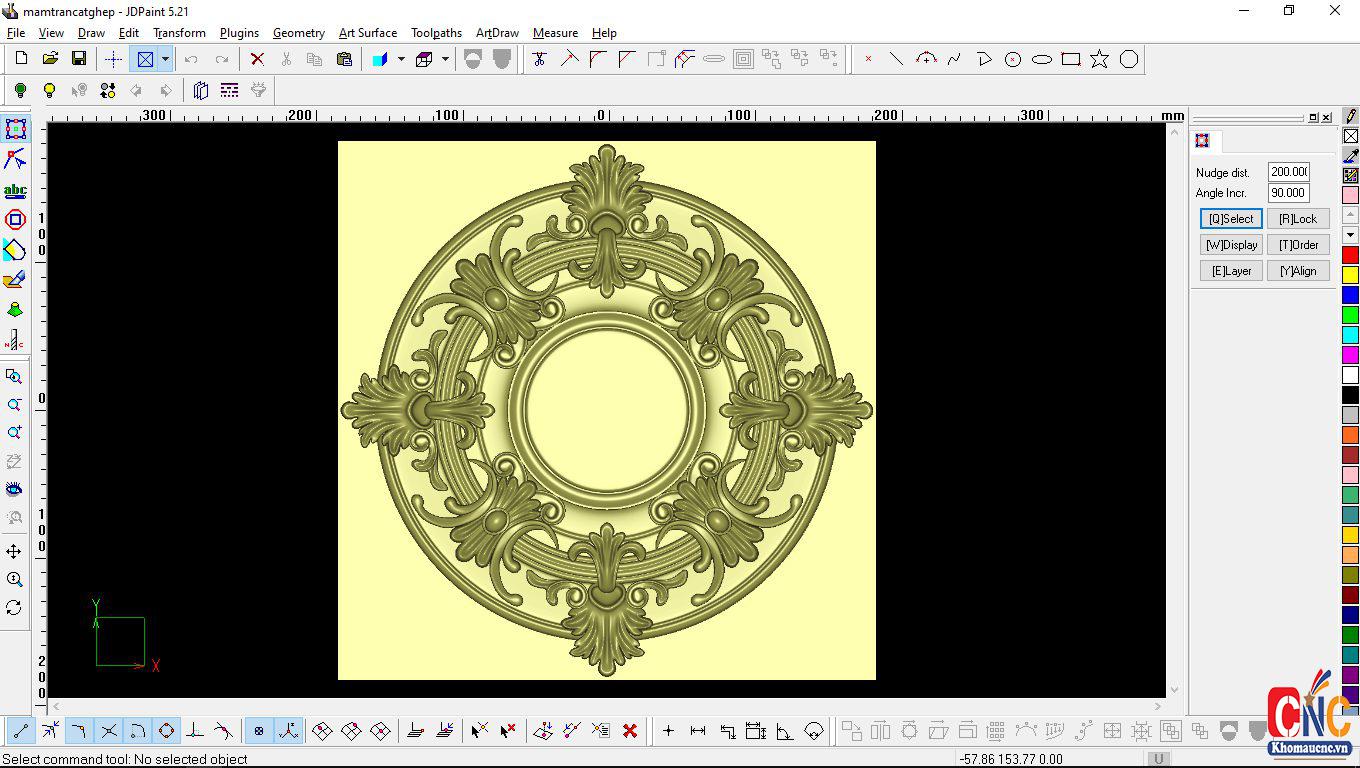Select the star shape drawing tool
Screen dimensions: 1360x768
pyautogui.click(x=1099, y=59)
